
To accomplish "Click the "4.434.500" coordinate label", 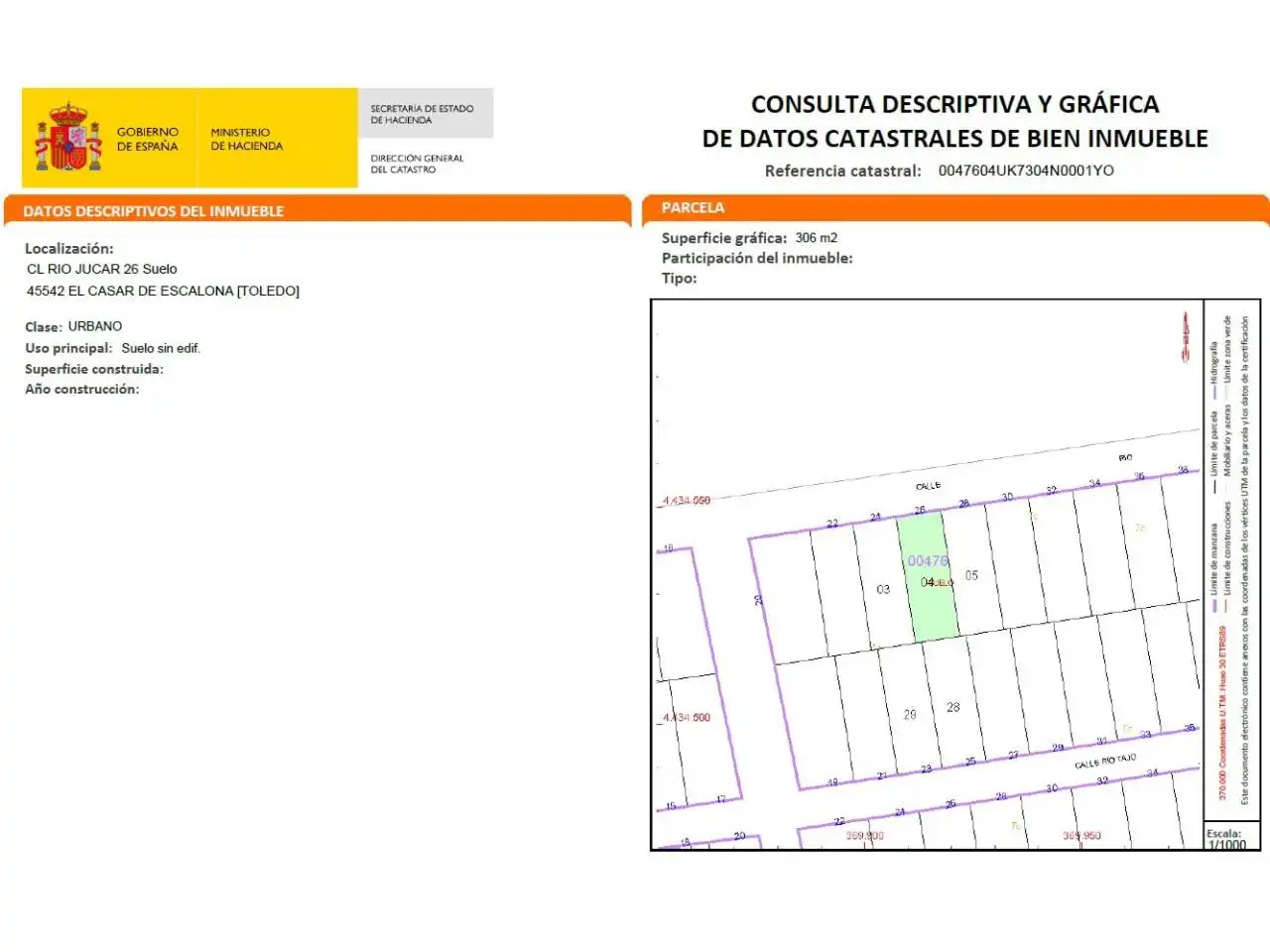I will (687, 717).
